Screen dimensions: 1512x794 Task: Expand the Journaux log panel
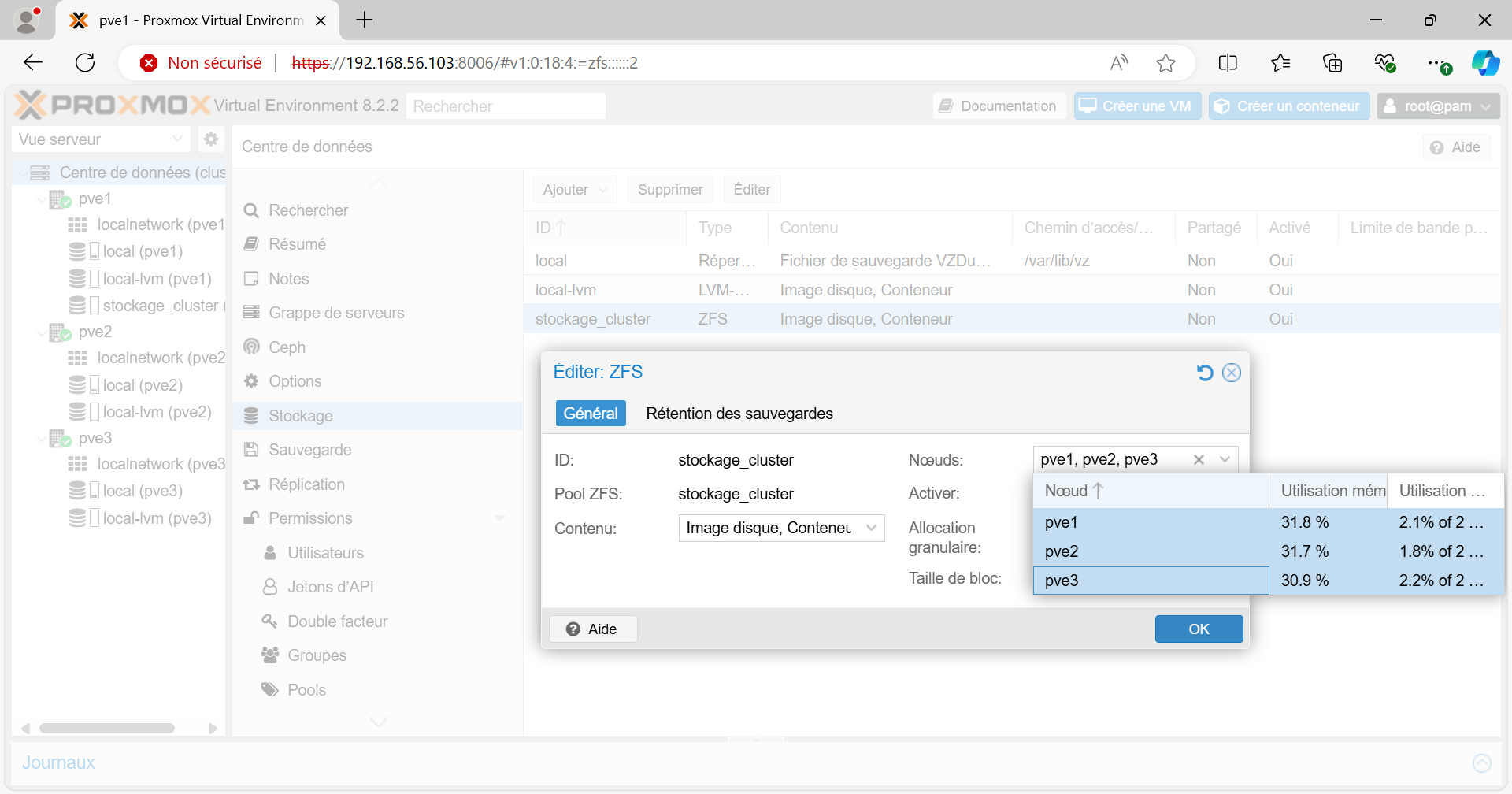pos(1482,762)
